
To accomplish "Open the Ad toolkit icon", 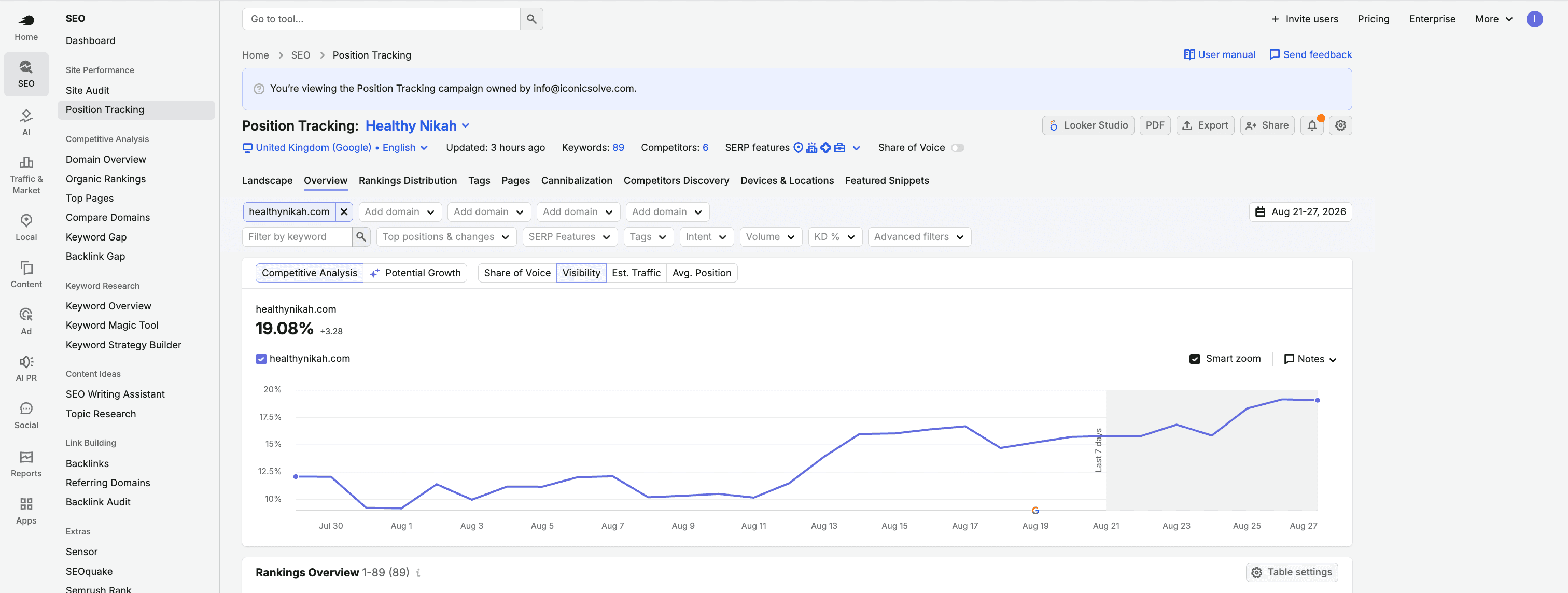I will pyautogui.click(x=26, y=322).
